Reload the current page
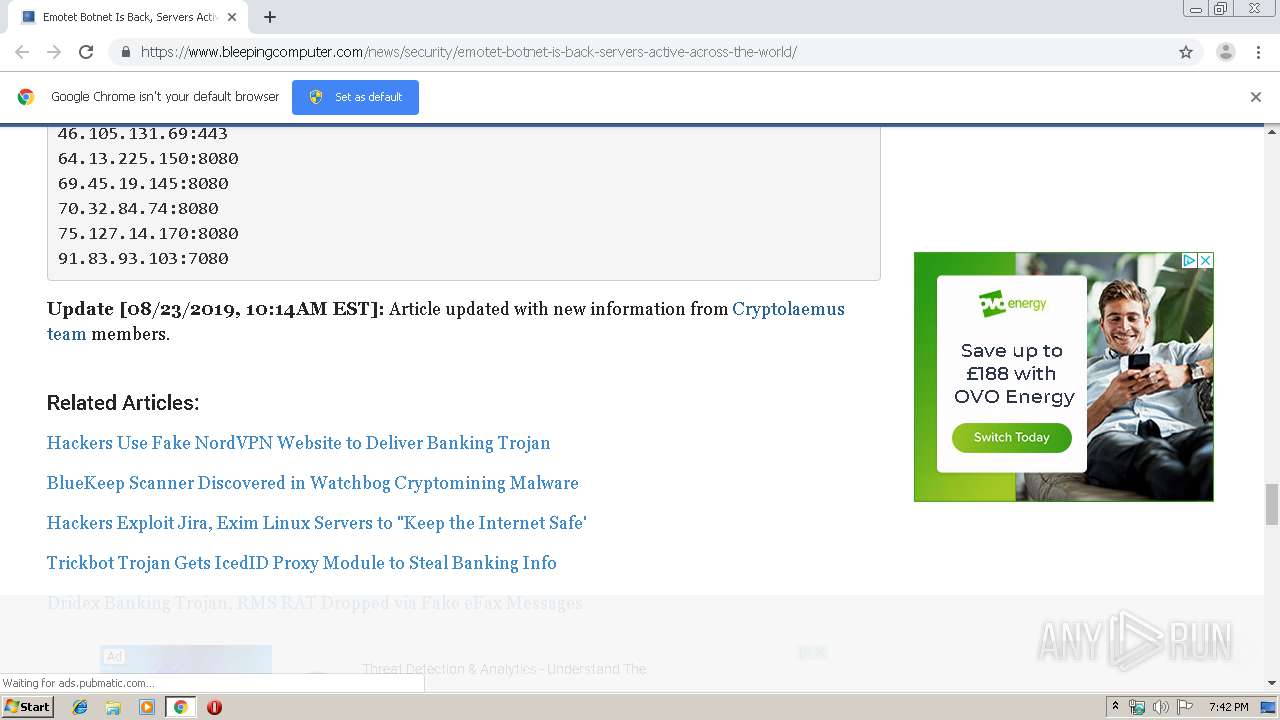Screen dimensions: 1280x720 86,52
